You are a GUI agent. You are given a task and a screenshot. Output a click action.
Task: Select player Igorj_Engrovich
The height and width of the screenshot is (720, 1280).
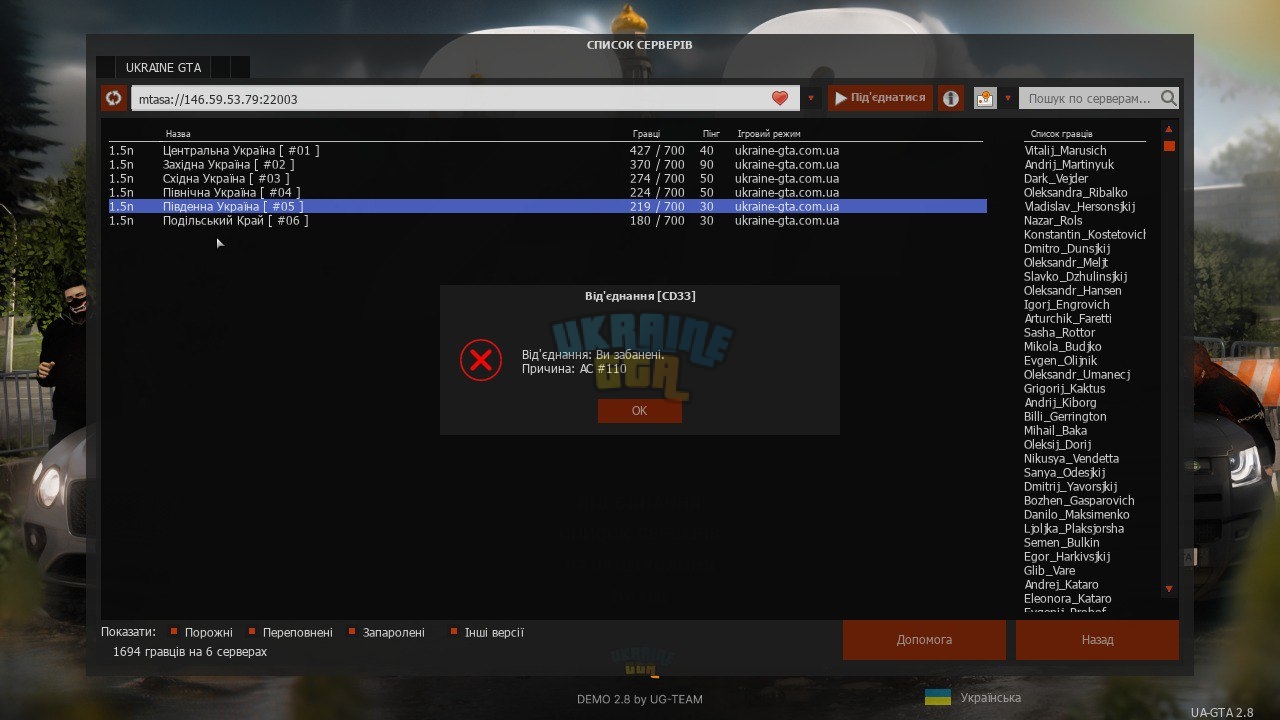click(x=1067, y=304)
